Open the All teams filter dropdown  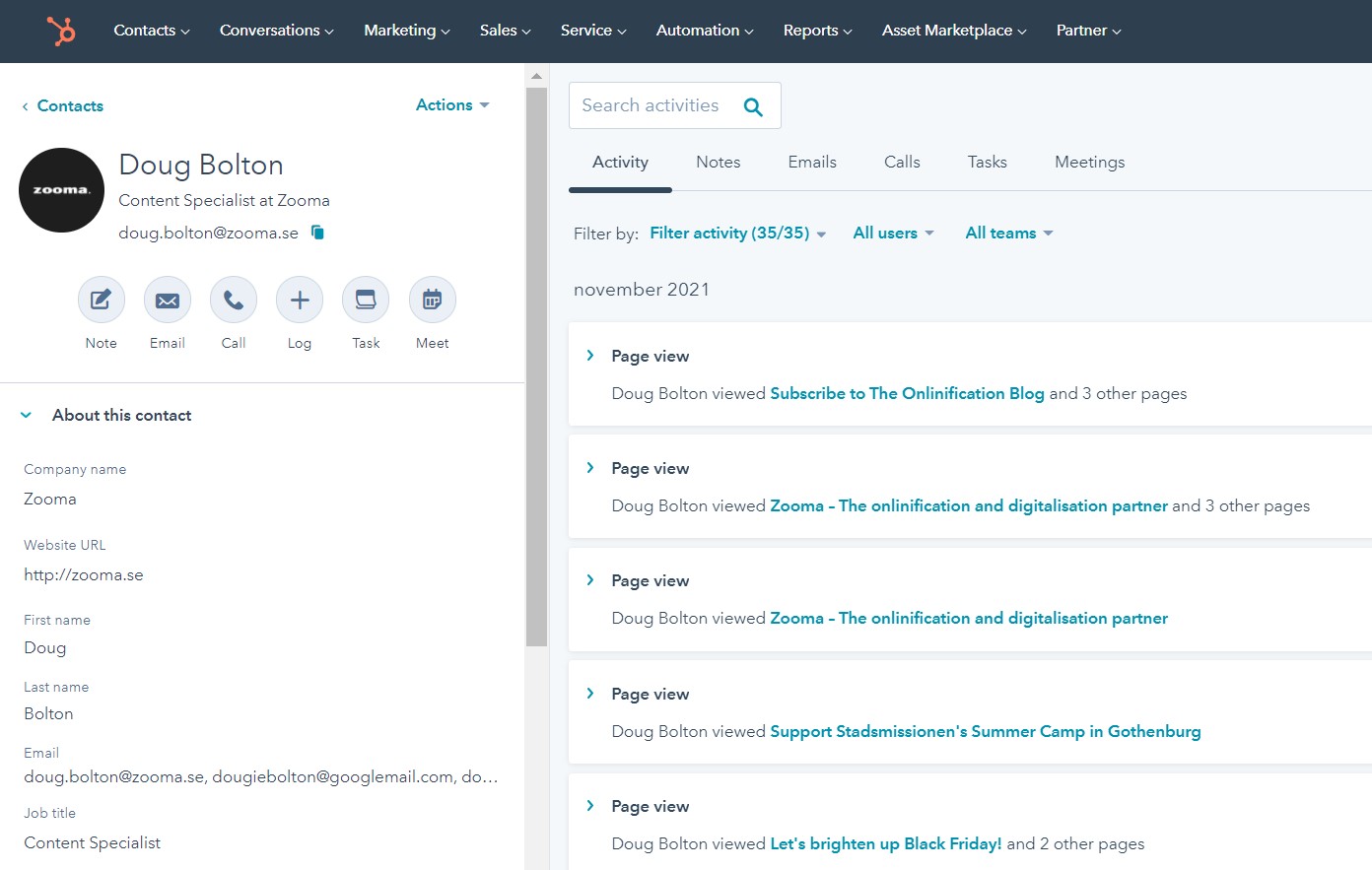point(1009,233)
